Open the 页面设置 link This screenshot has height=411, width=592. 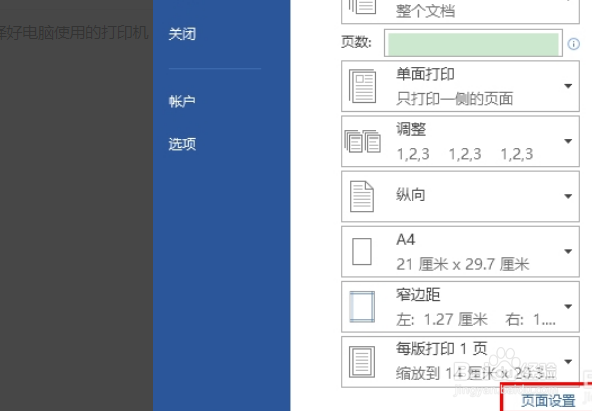548,401
